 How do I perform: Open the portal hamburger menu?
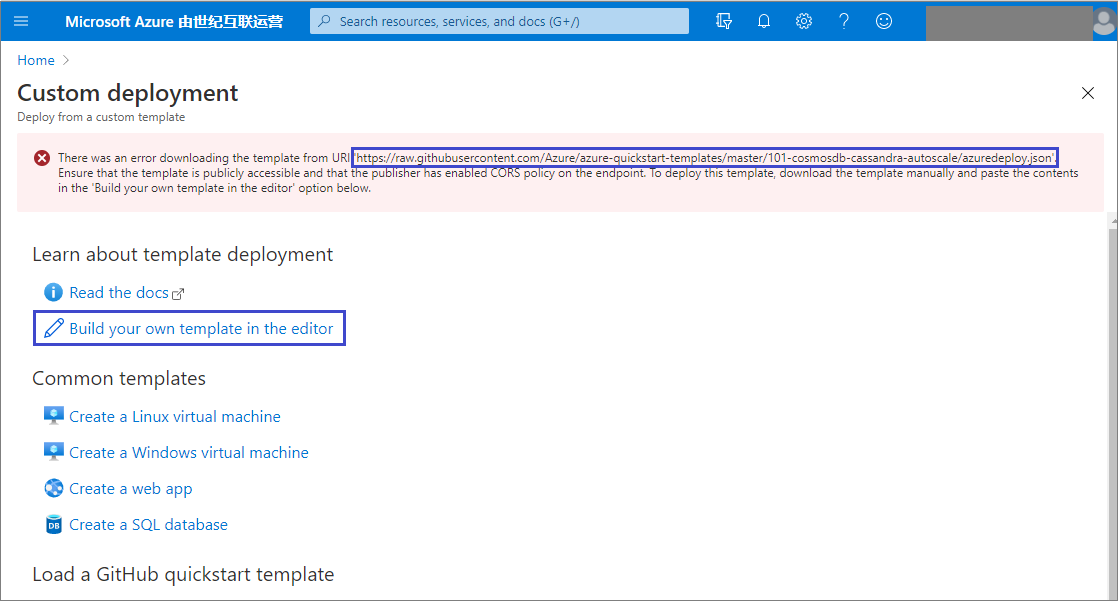click(x=21, y=21)
